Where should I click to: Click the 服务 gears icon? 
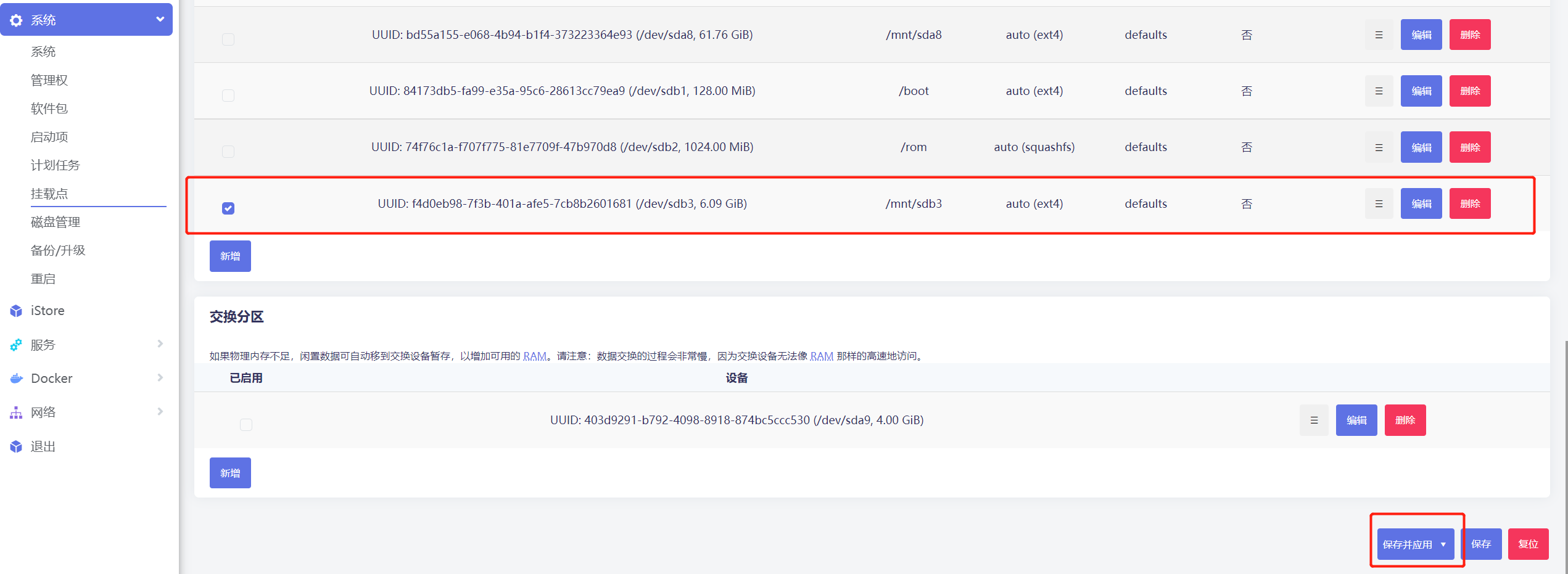pyautogui.click(x=16, y=345)
